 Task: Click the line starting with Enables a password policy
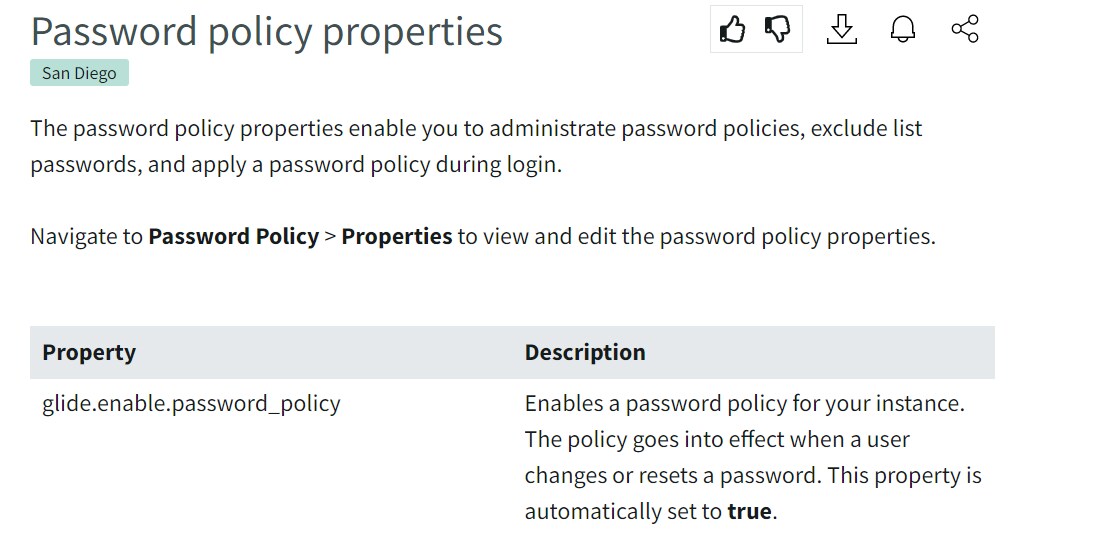(744, 404)
